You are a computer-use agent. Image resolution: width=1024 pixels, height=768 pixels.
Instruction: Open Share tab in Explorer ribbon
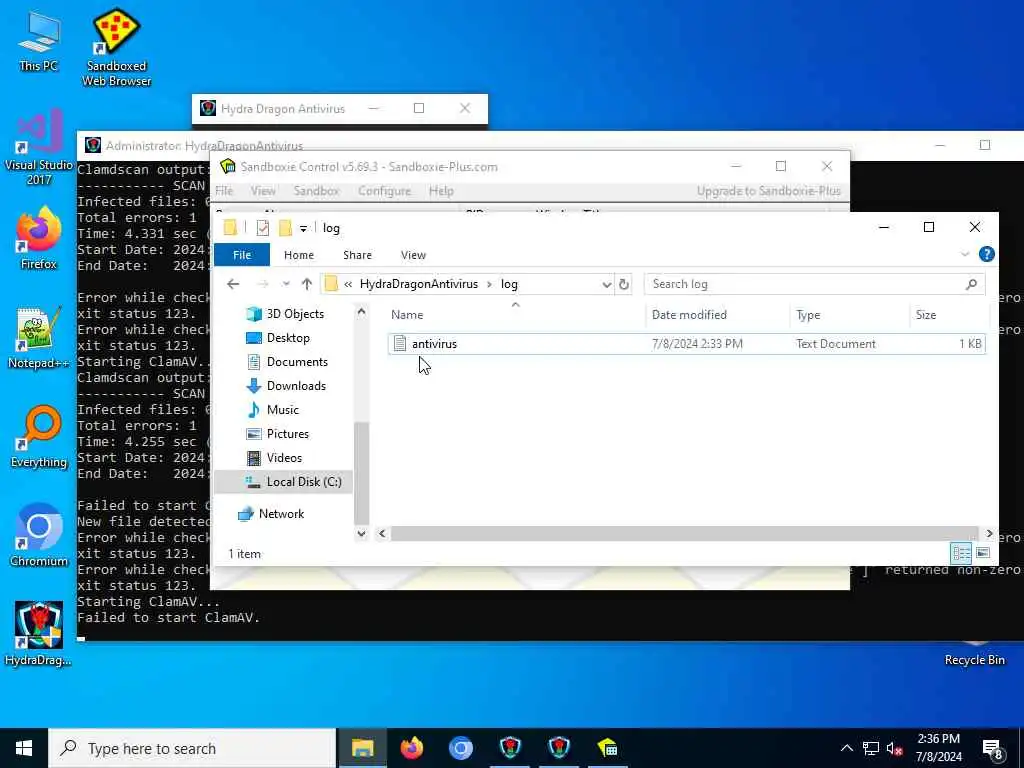(357, 255)
